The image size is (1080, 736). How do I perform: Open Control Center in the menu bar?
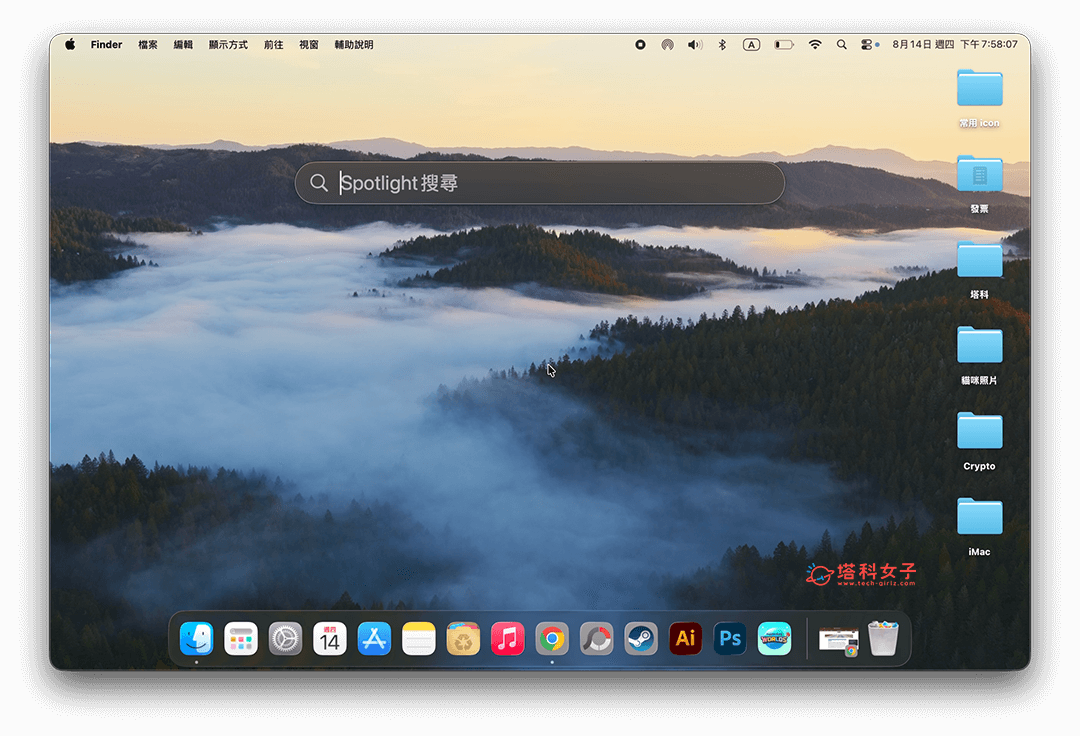(x=869, y=44)
